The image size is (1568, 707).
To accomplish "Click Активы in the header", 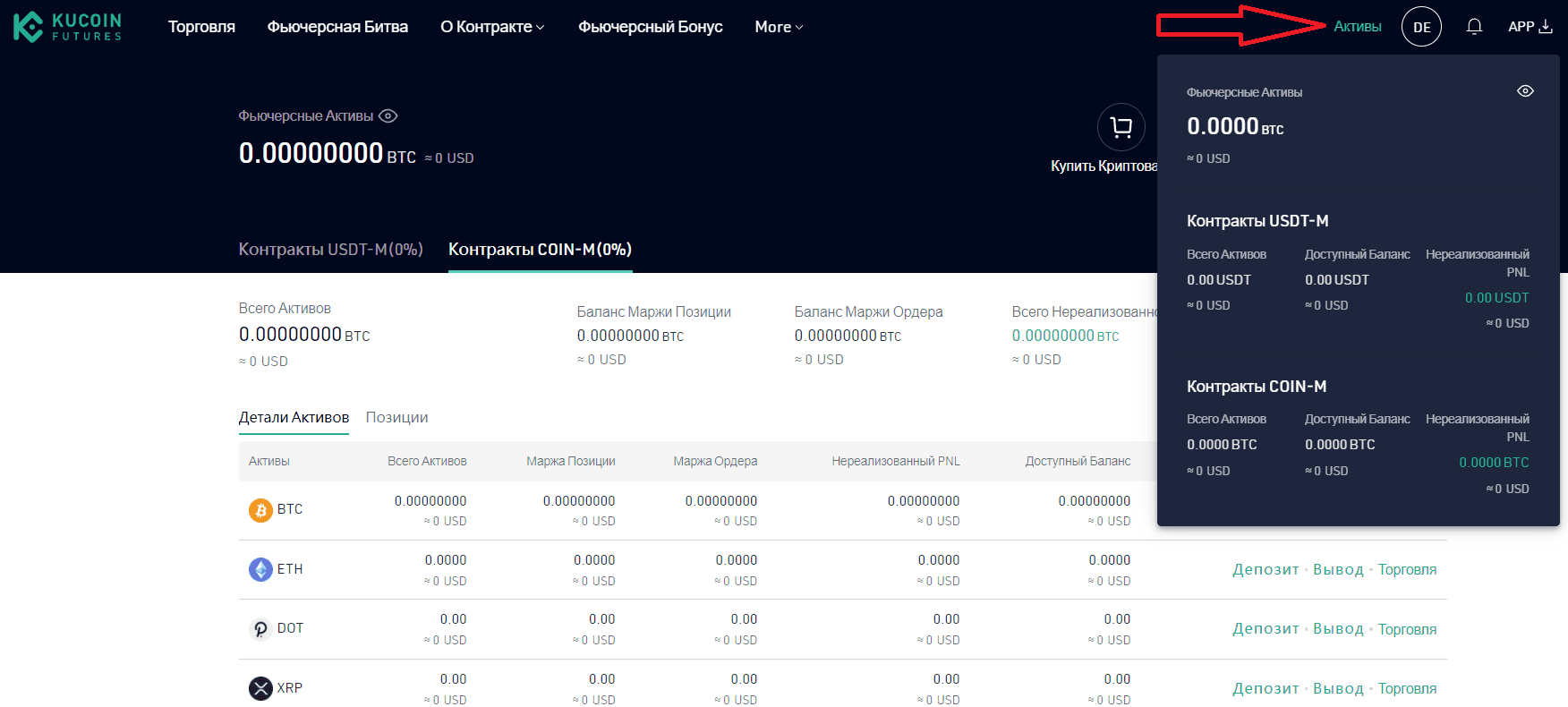I will [x=1357, y=27].
